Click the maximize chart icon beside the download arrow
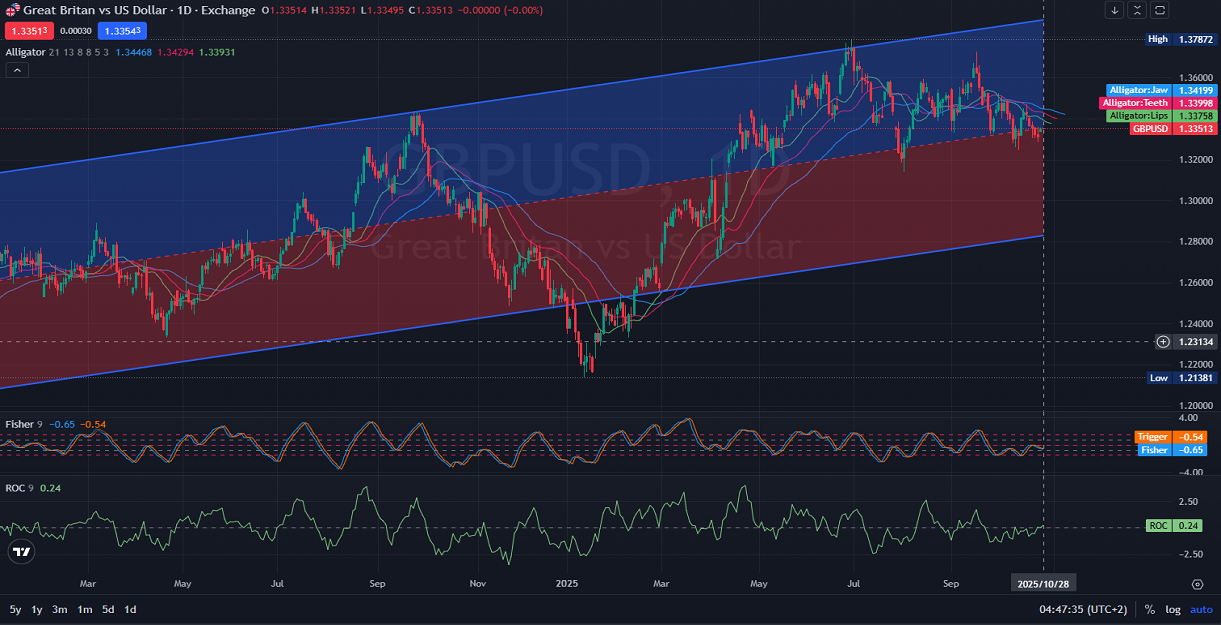Screen dimensions: 1221x625 pos(1136,10)
